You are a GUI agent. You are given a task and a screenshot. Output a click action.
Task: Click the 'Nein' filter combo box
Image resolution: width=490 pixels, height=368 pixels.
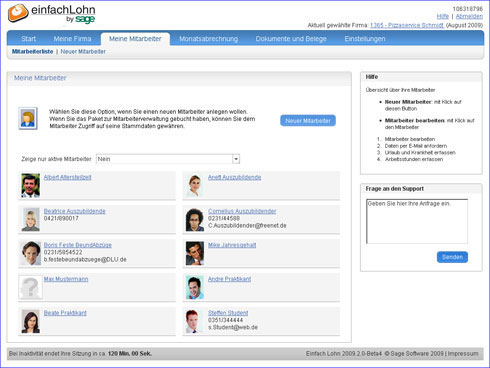168,159
